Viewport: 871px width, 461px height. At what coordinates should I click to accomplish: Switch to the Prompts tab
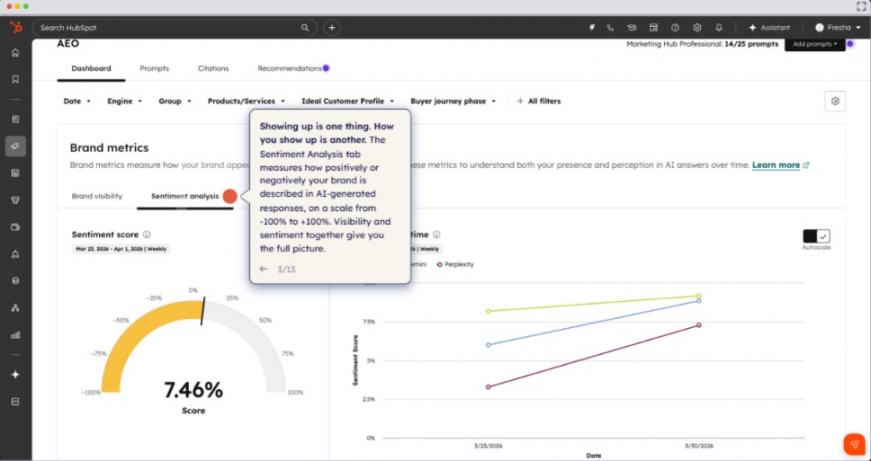(154, 68)
